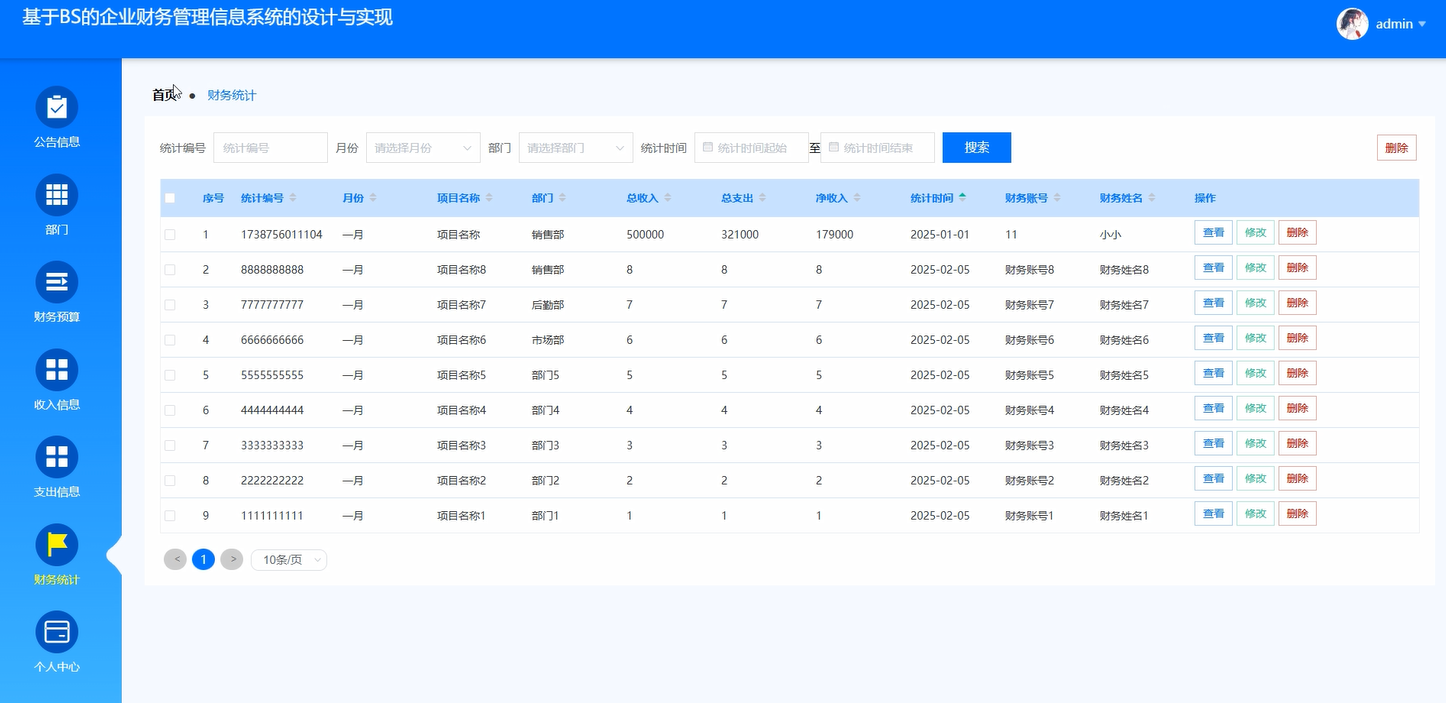Screen dimensions: 1446x703
Task: Go to previous page arrow
Action: click(x=175, y=559)
